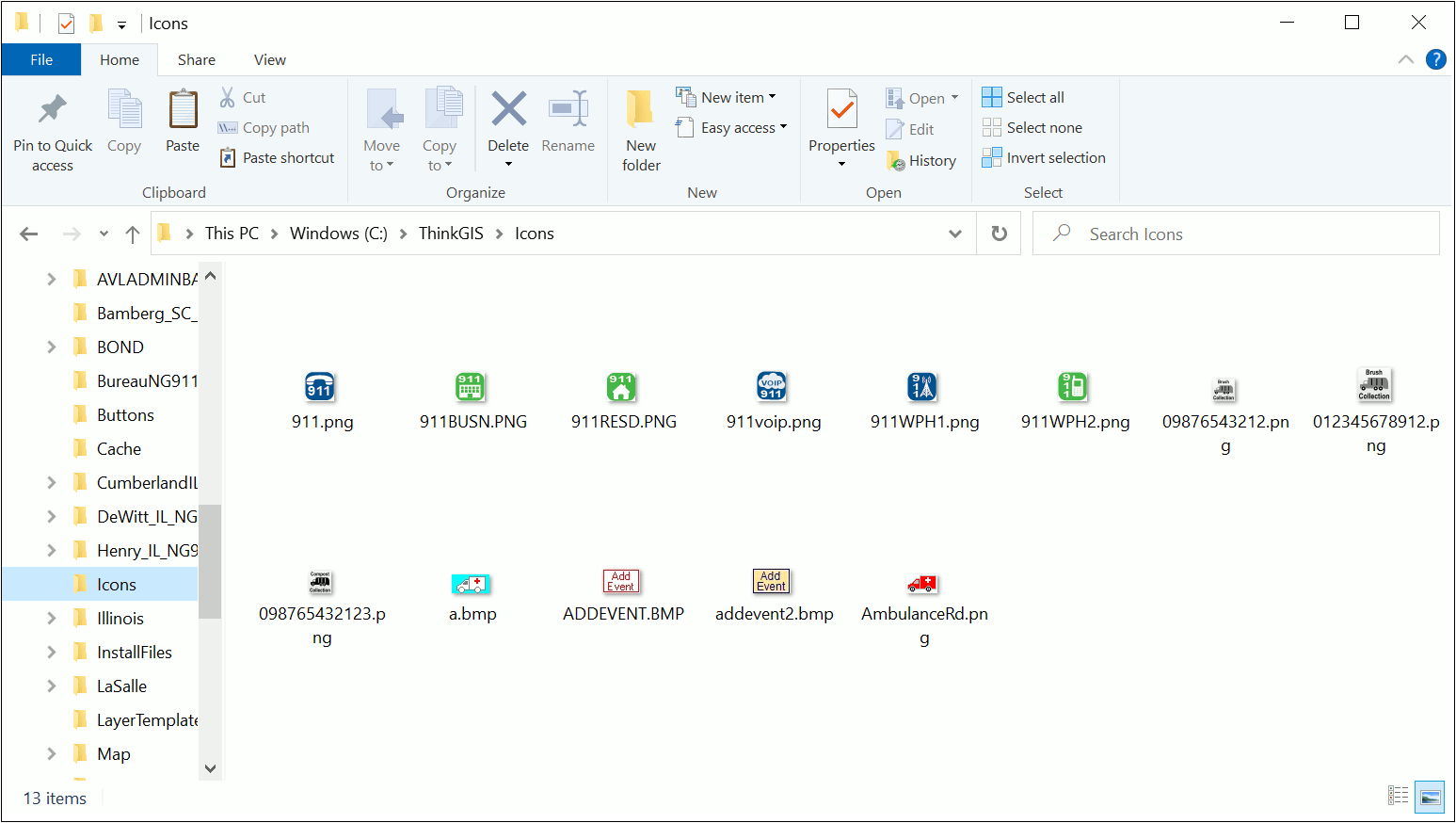The height and width of the screenshot is (823, 1456).
Task: Click Select all in the ribbon
Action: click(x=1023, y=97)
